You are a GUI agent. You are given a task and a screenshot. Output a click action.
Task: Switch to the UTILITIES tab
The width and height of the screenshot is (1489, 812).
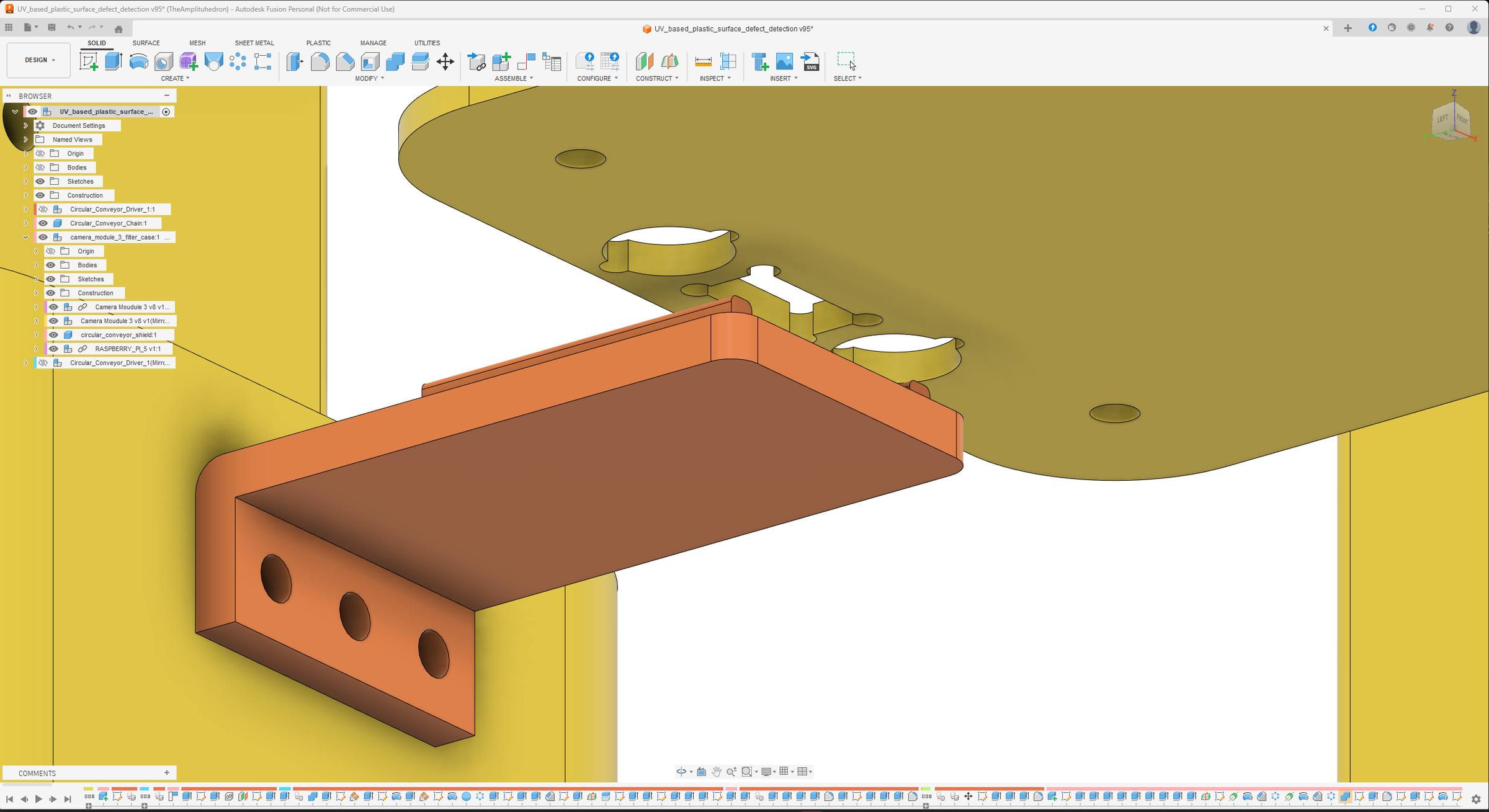click(427, 43)
